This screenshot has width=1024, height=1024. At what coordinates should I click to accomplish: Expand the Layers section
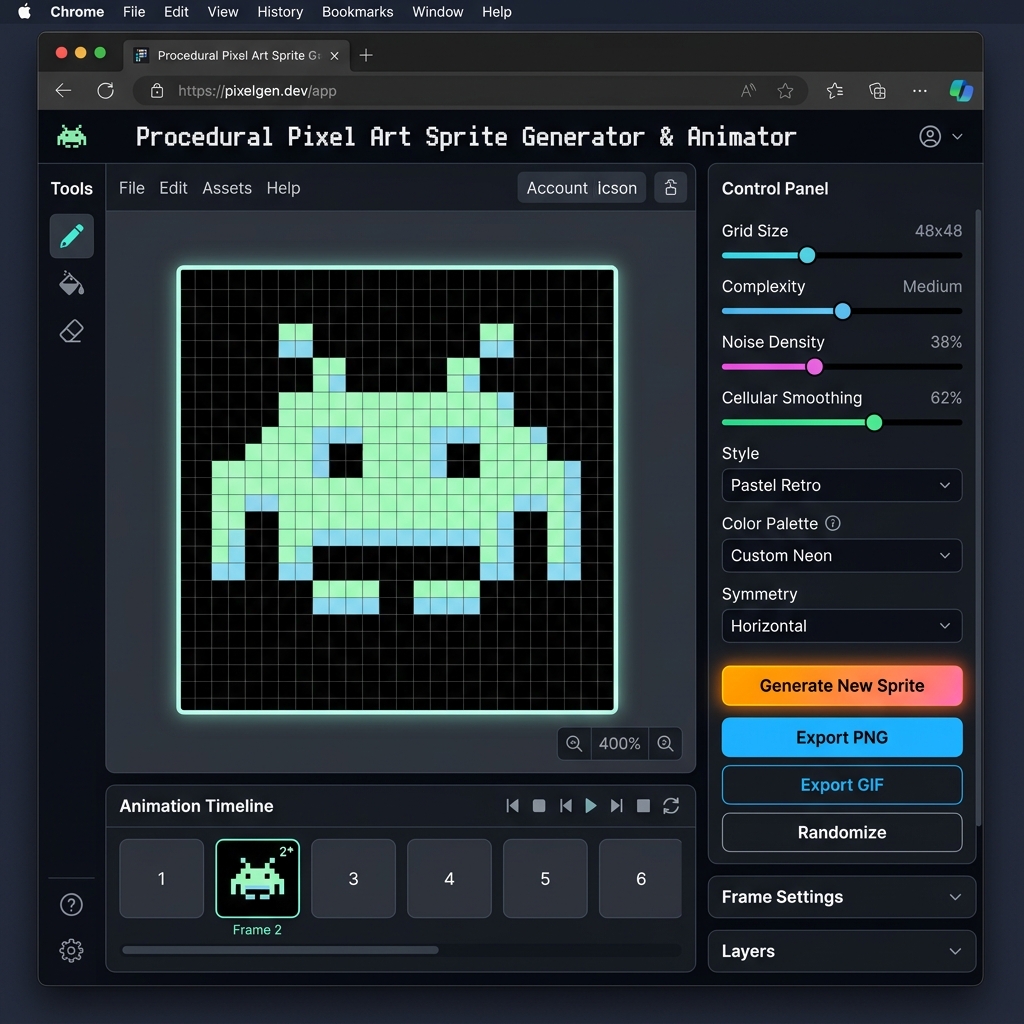842,951
